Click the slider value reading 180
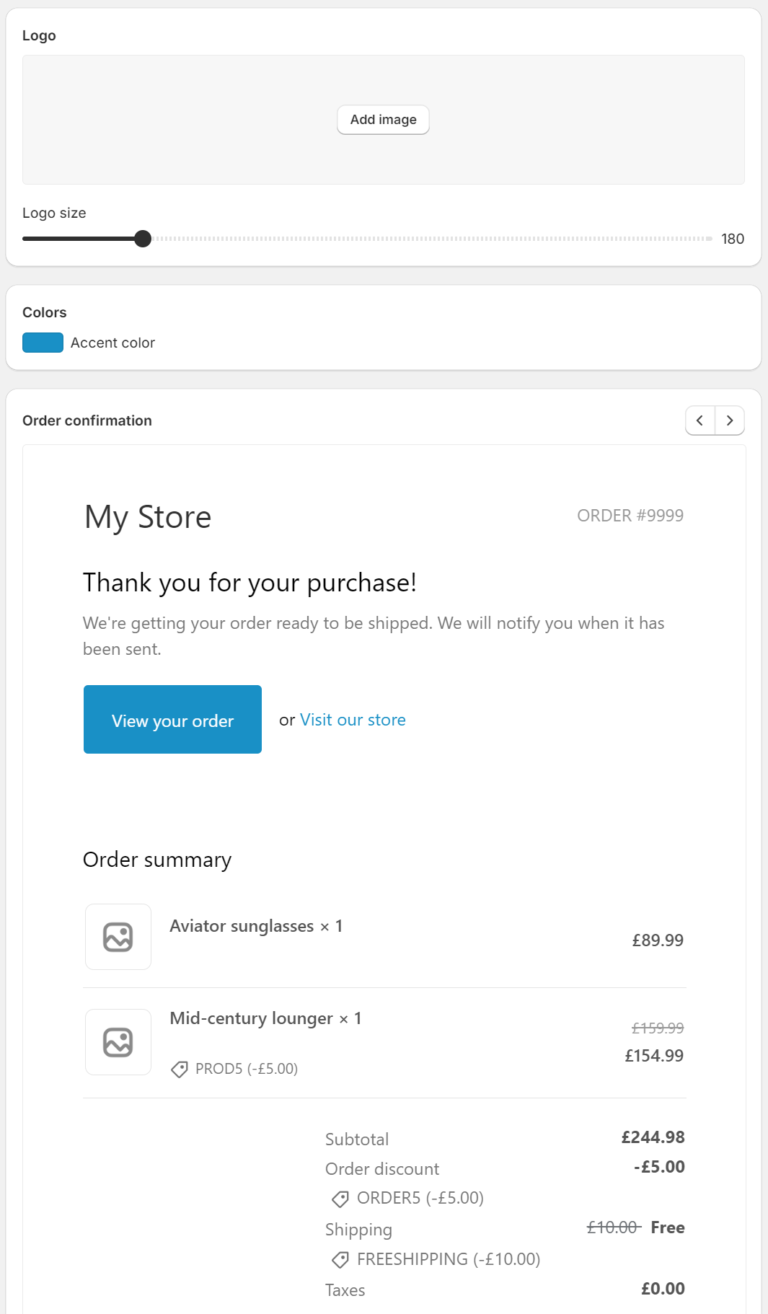 (732, 238)
